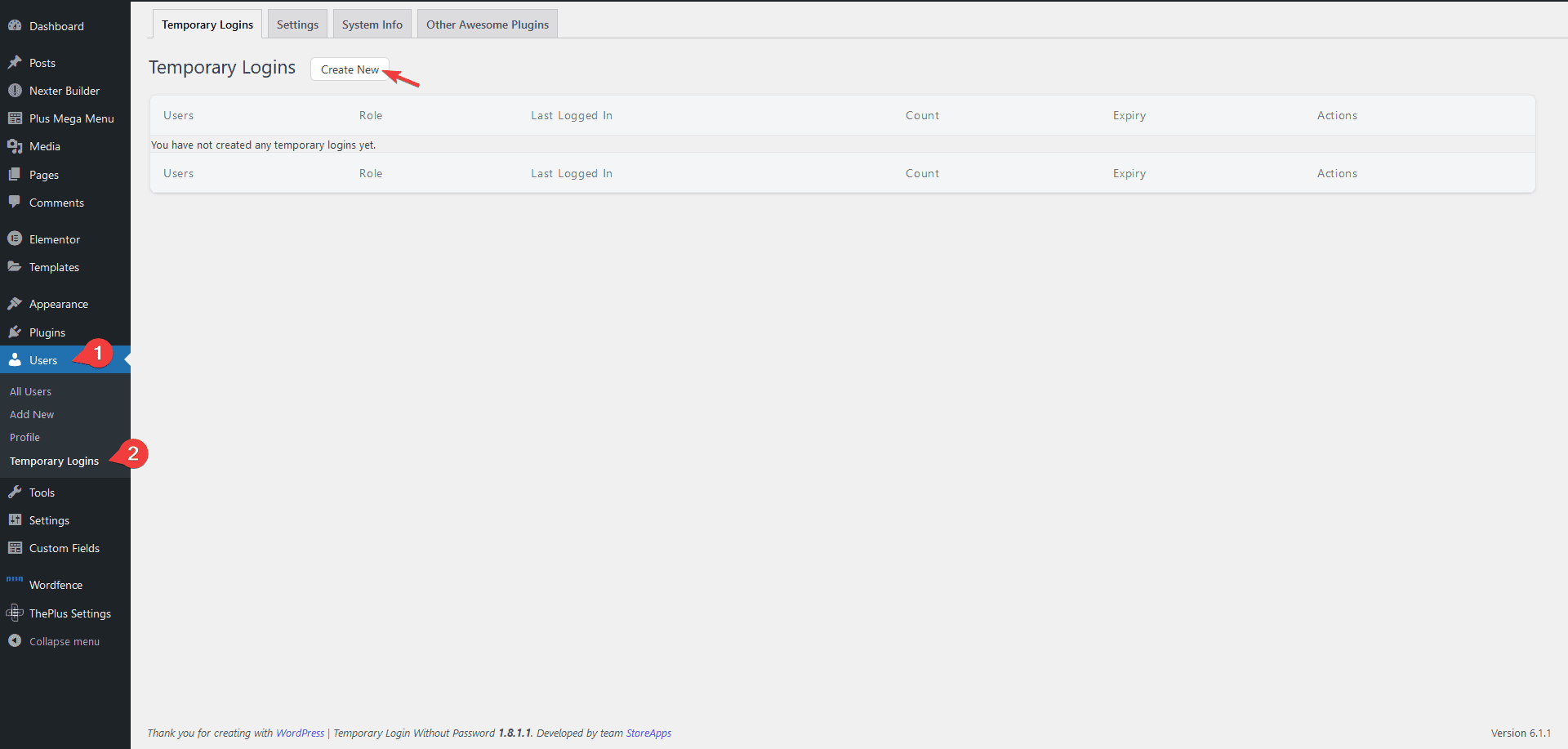Click the Wordfence icon in sidebar
Viewport: 1568px width, 749px height.
pos(15,581)
